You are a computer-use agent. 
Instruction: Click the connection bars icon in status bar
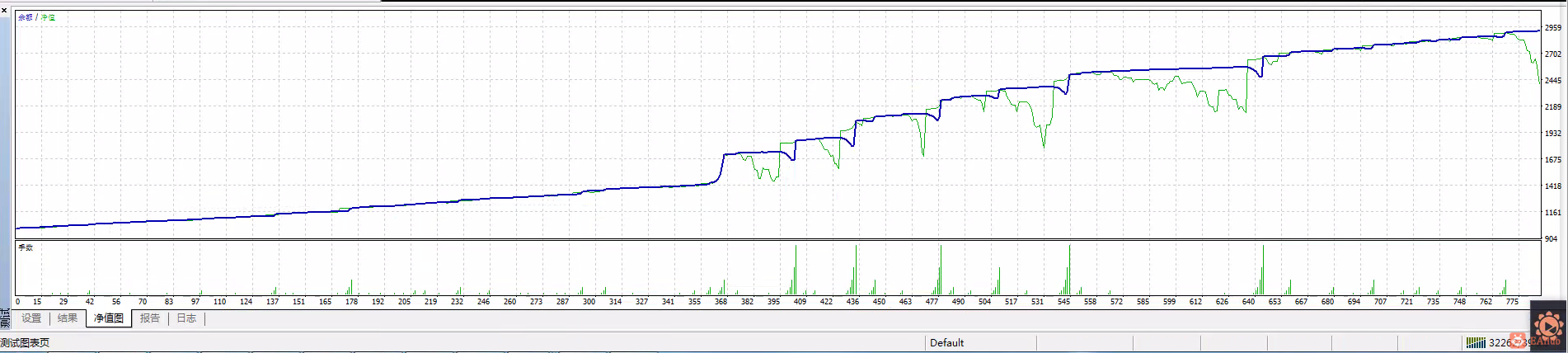(1476, 343)
